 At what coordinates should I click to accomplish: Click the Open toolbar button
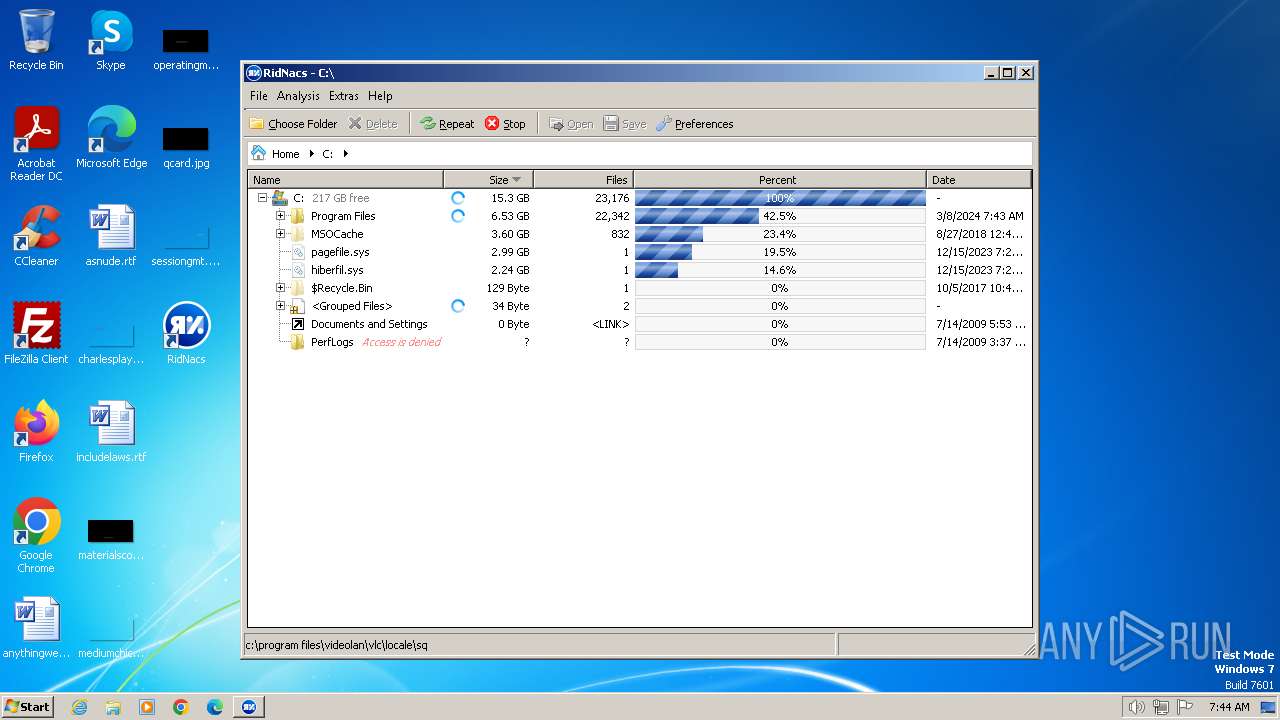(x=571, y=124)
